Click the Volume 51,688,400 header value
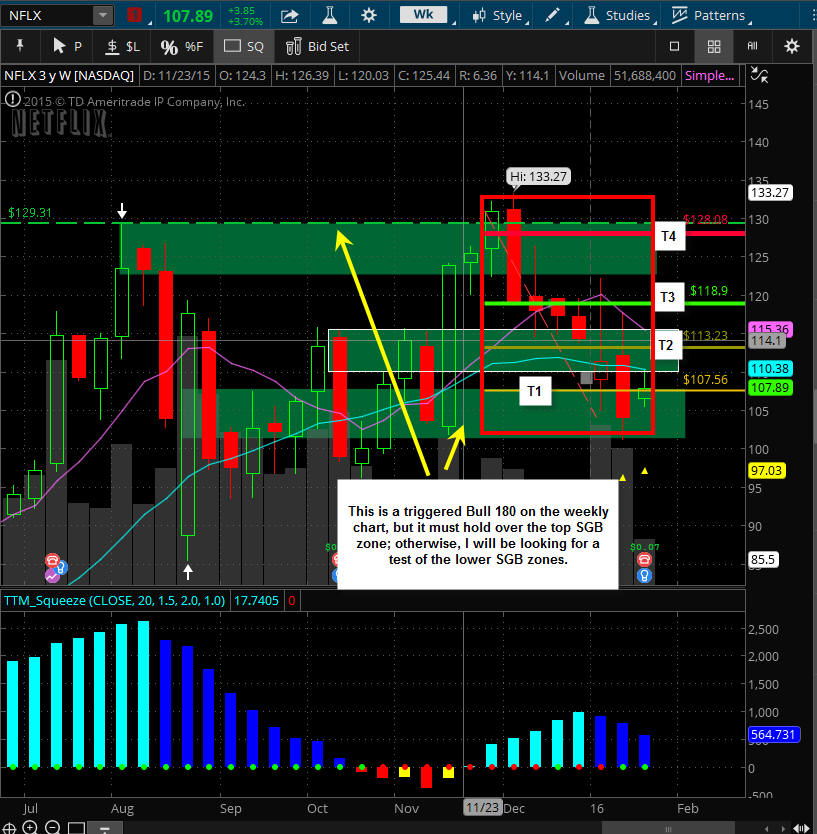Viewport: 817px width, 834px height. pyautogui.click(x=645, y=76)
